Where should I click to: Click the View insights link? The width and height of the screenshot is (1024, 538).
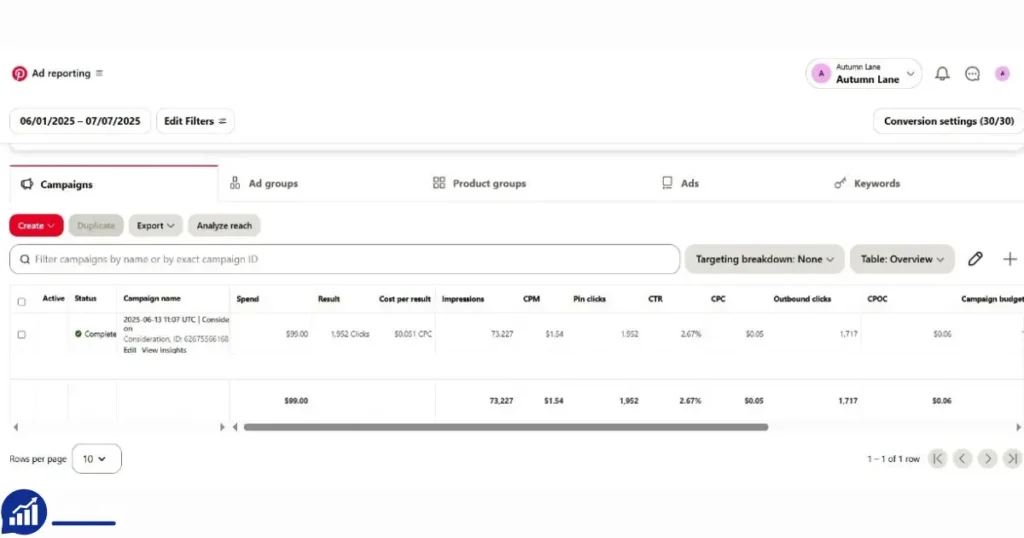click(x=164, y=350)
